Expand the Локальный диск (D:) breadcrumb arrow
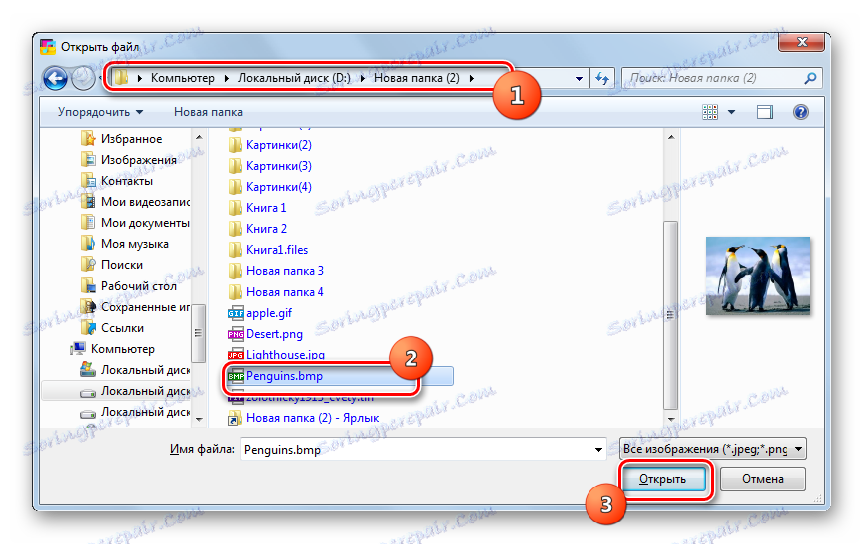The image size is (864, 544). coord(363,78)
